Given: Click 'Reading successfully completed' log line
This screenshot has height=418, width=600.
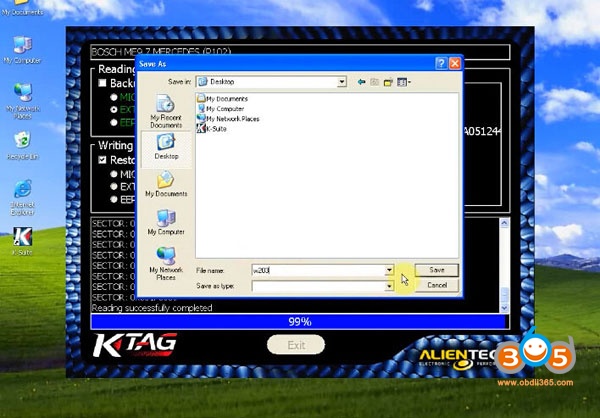Looking at the screenshot, I should point(152,308).
